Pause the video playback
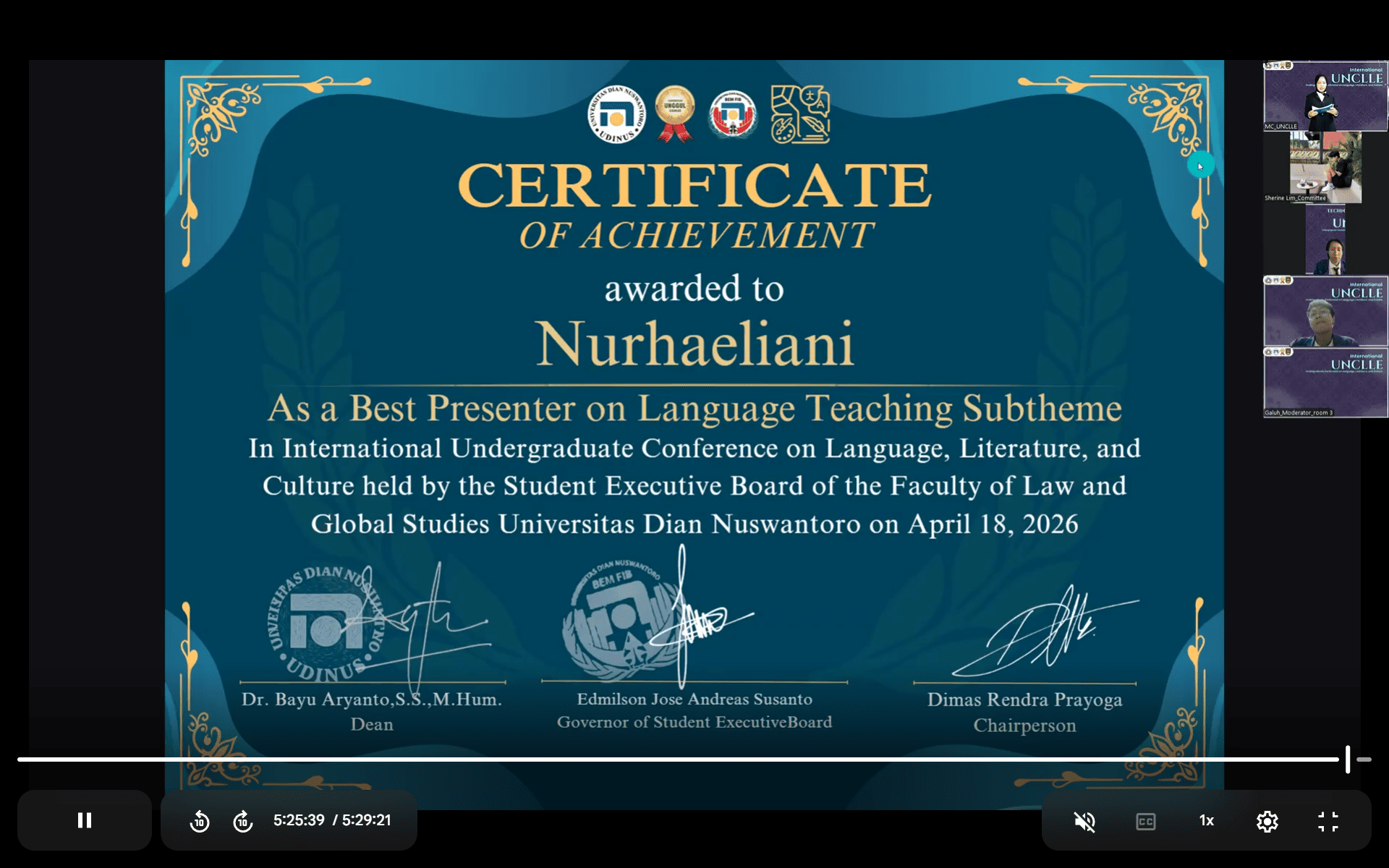This screenshot has height=868, width=1389. point(85,820)
